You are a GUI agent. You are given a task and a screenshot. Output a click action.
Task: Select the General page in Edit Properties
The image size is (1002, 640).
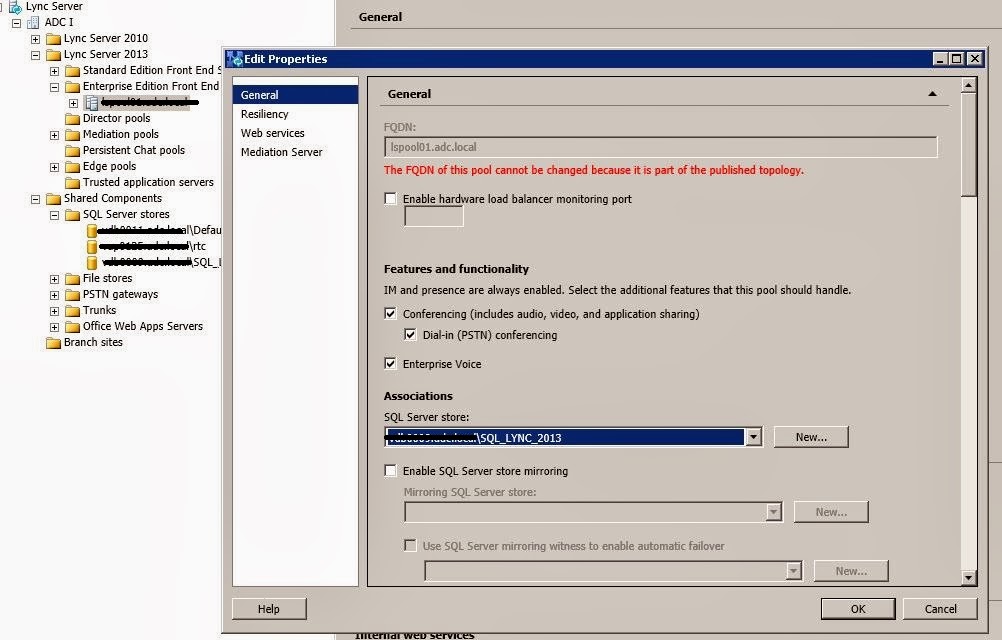295,95
